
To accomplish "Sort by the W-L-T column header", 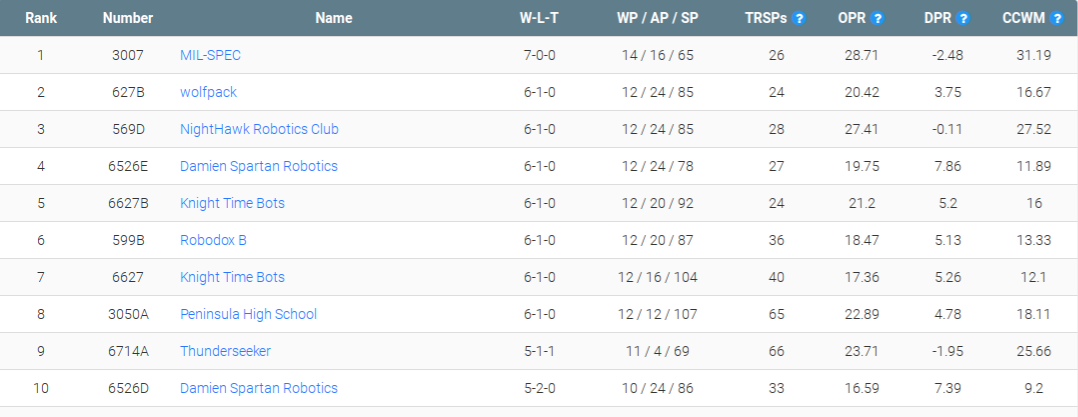I will pyautogui.click(x=539, y=19).
